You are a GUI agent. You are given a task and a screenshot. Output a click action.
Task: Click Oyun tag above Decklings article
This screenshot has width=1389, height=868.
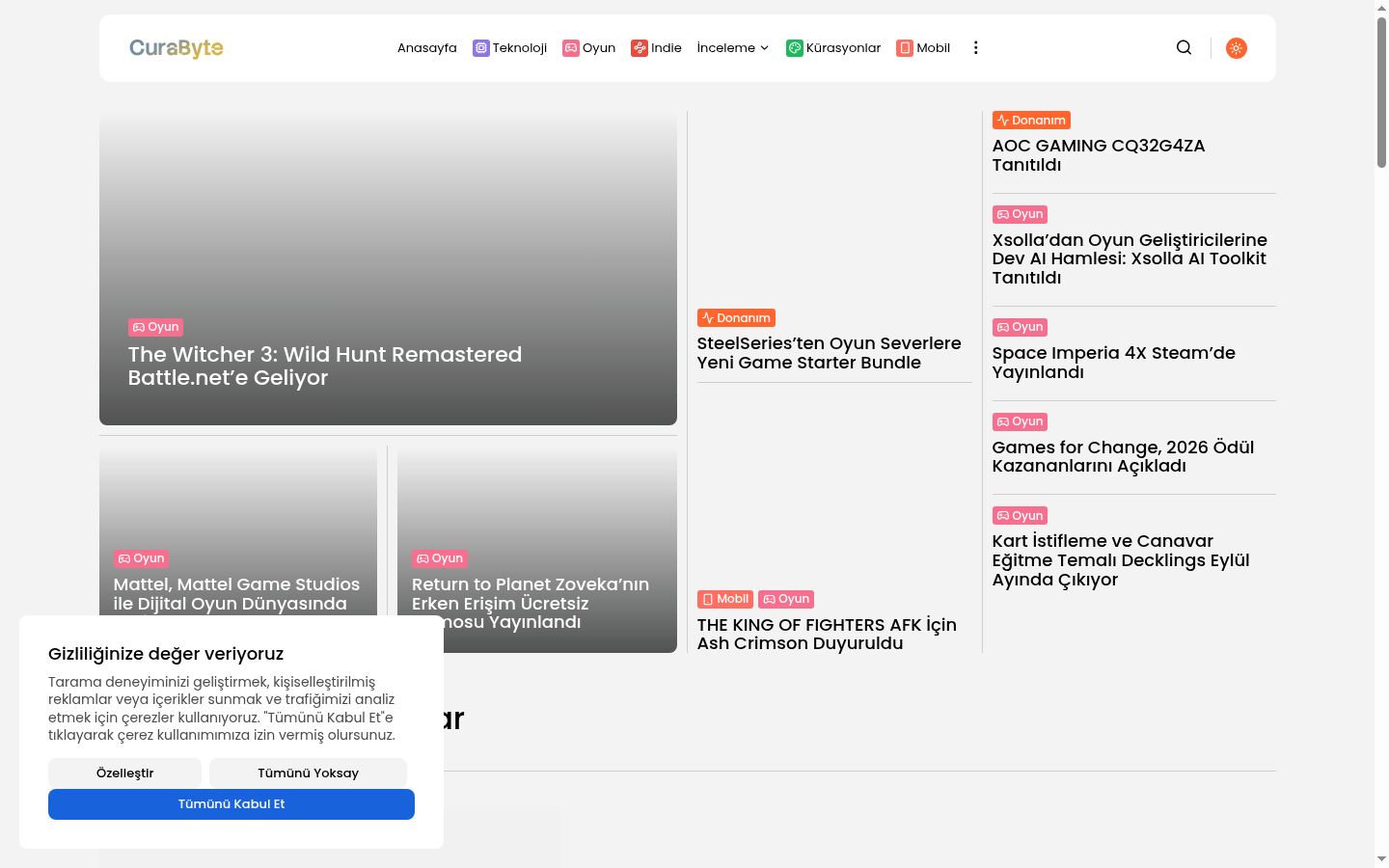point(1020,516)
